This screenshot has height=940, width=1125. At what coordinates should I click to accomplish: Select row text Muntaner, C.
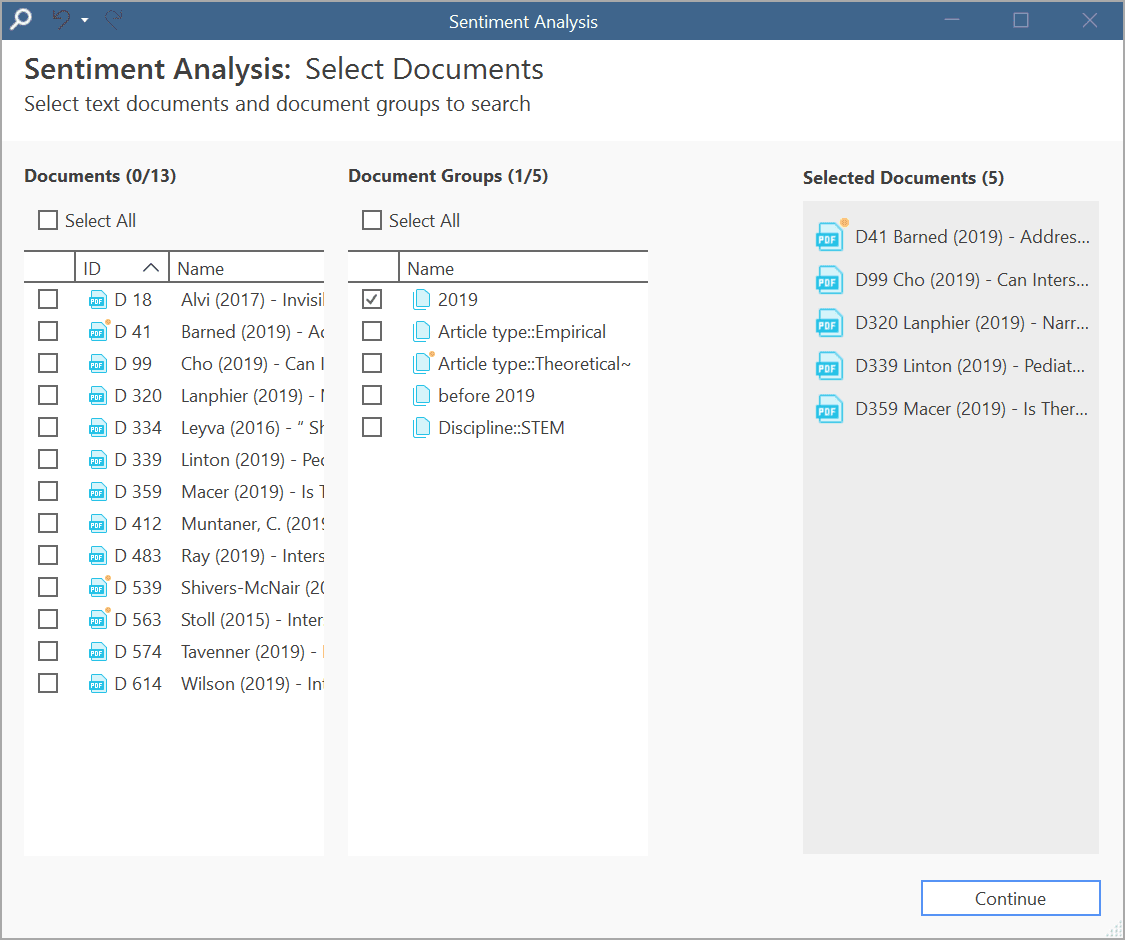click(x=230, y=524)
